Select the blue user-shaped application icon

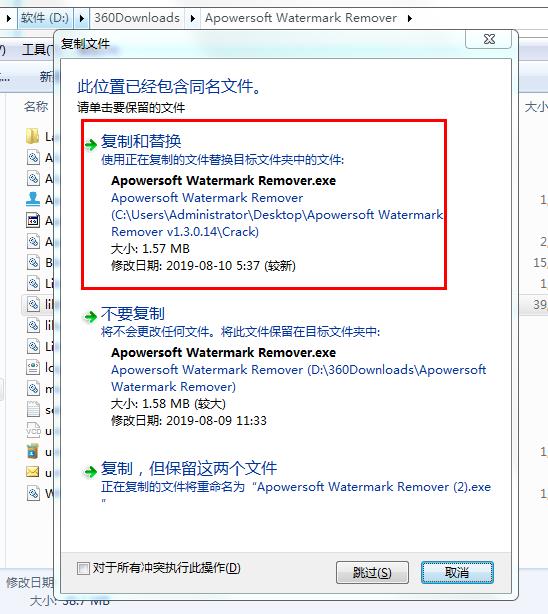(33, 199)
